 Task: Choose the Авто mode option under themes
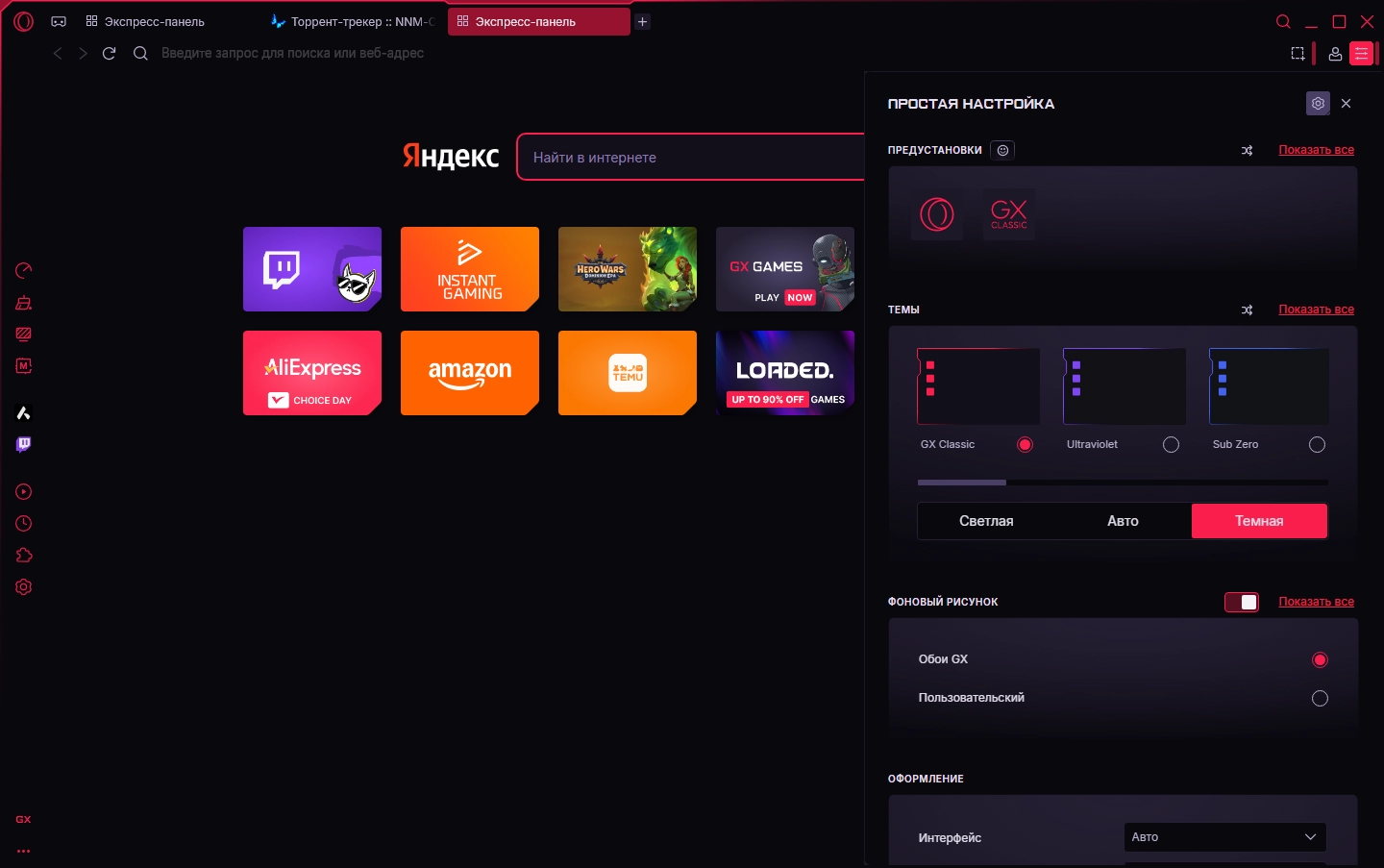coord(1123,521)
